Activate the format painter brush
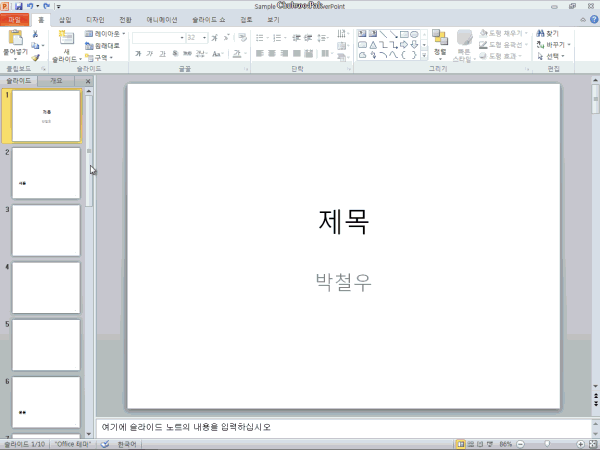Screen dimensions: 600x450 point(35,57)
